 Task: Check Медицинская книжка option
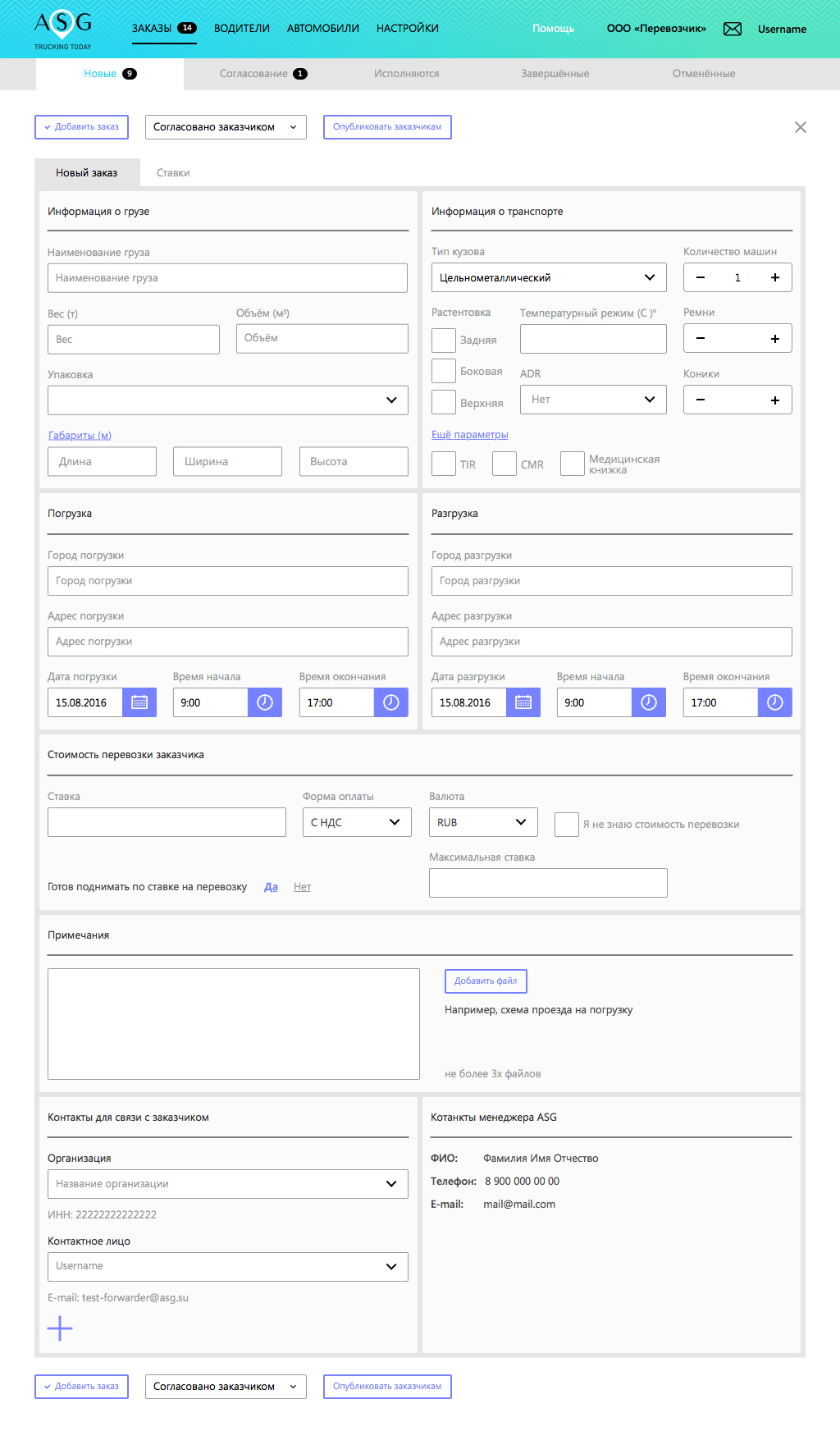[x=573, y=464]
